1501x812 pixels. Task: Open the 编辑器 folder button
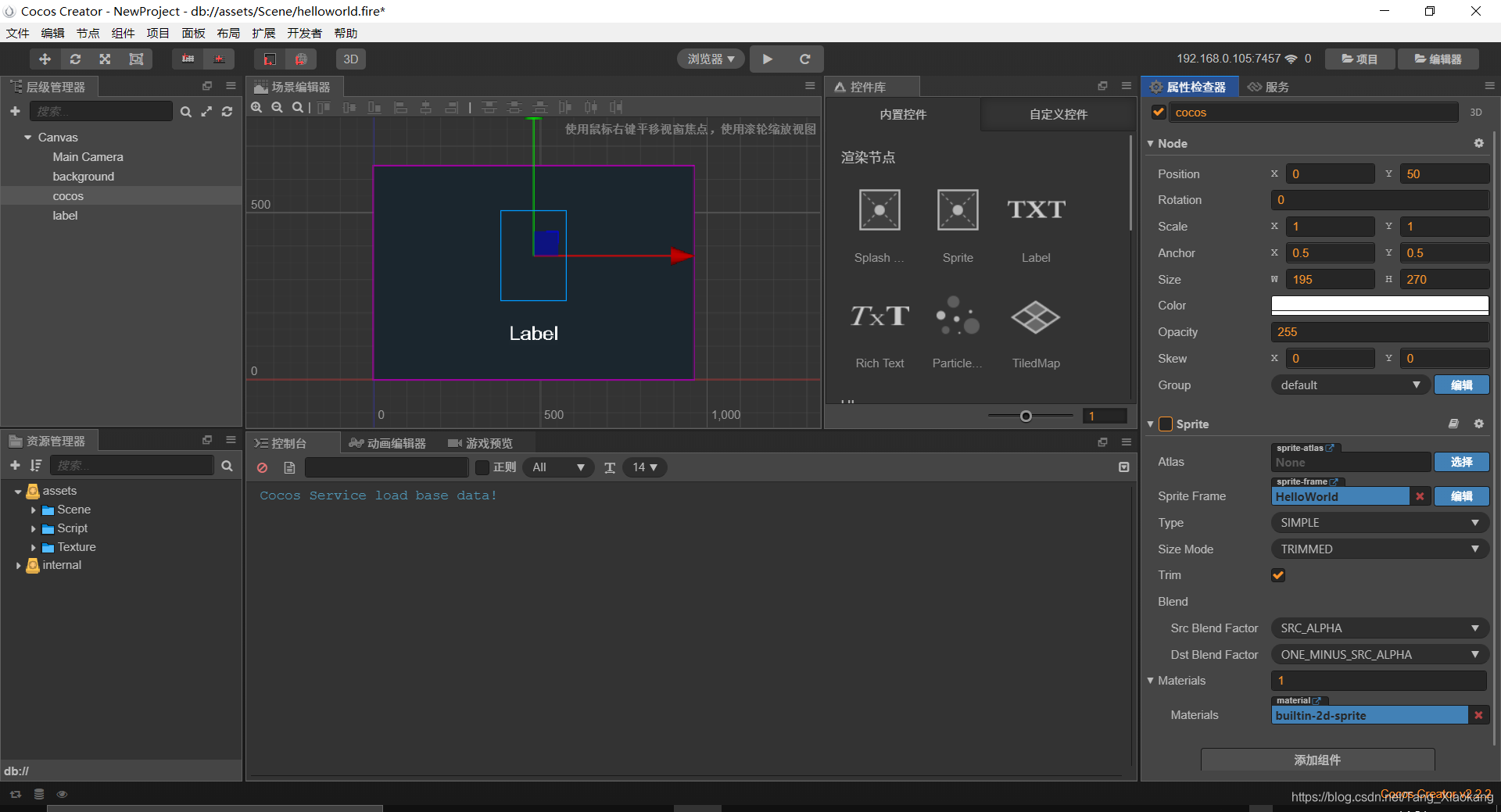point(1438,59)
